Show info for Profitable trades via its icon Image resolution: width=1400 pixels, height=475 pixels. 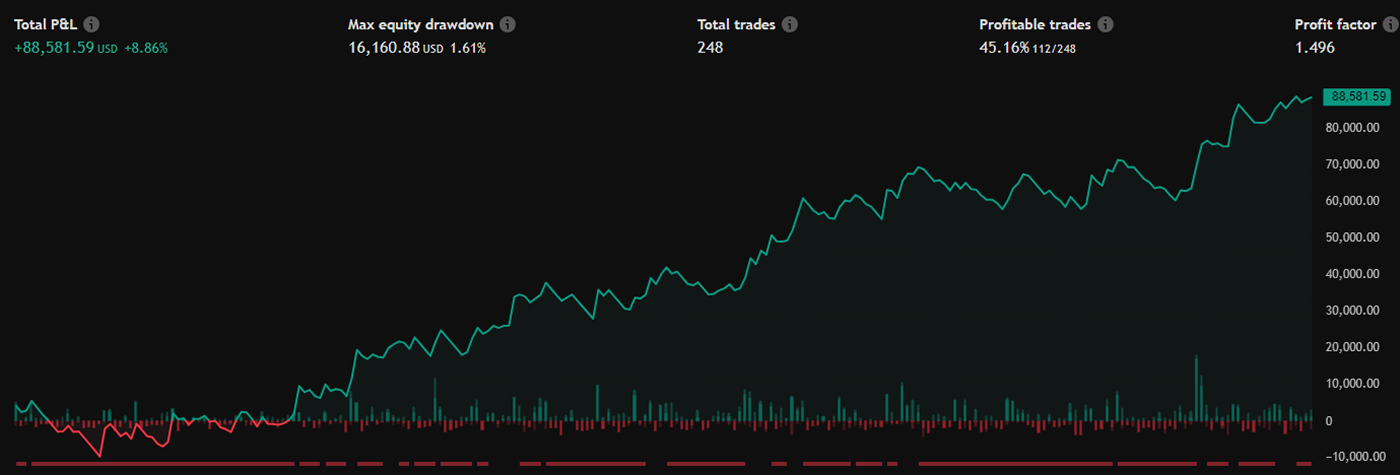pyautogui.click(x=1105, y=25)
